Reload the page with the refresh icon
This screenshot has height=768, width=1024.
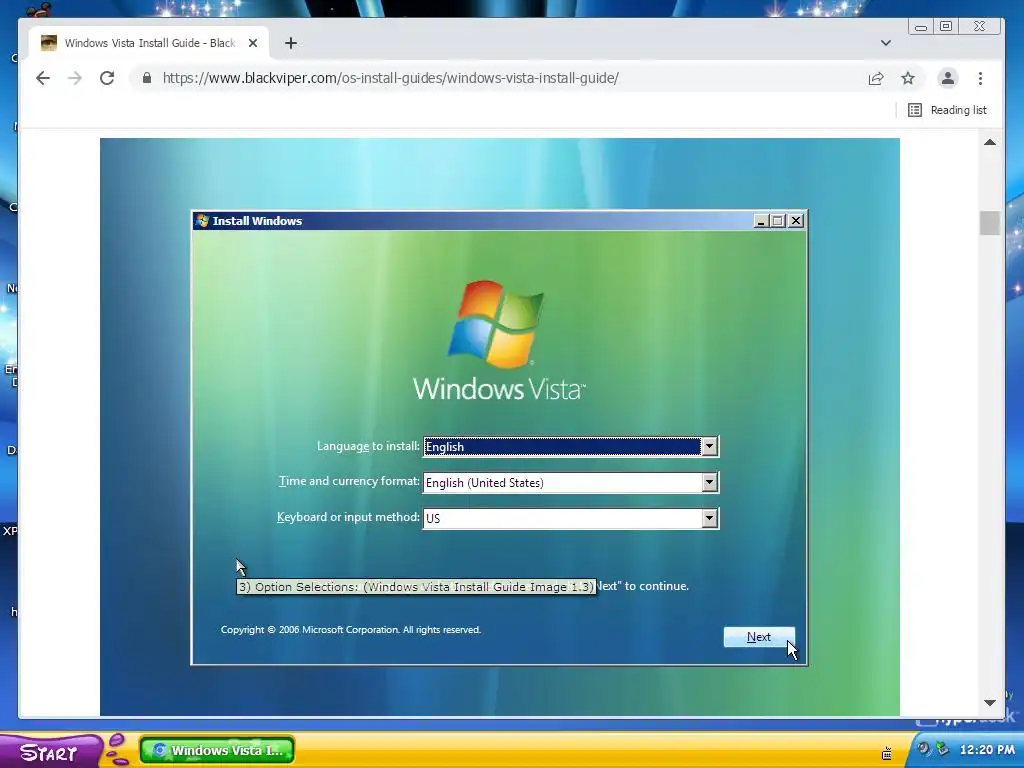tap(107, 78)
